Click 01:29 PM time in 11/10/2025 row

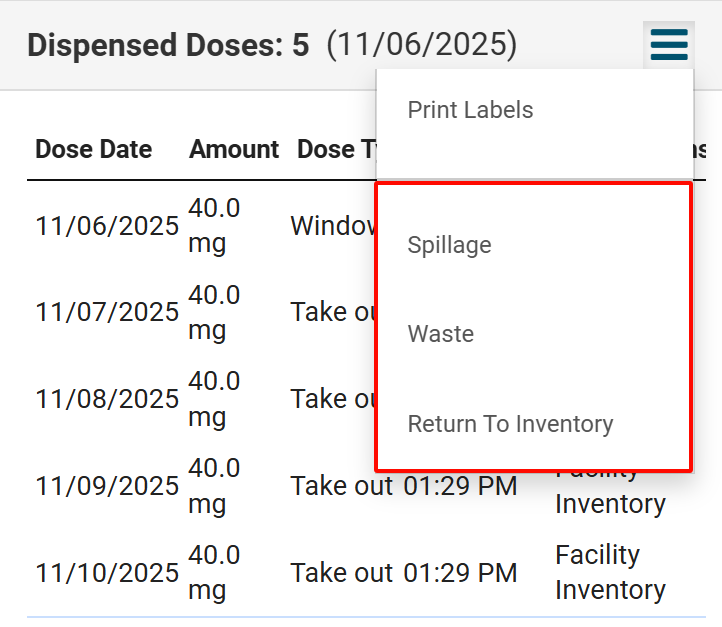coord(460,573)
